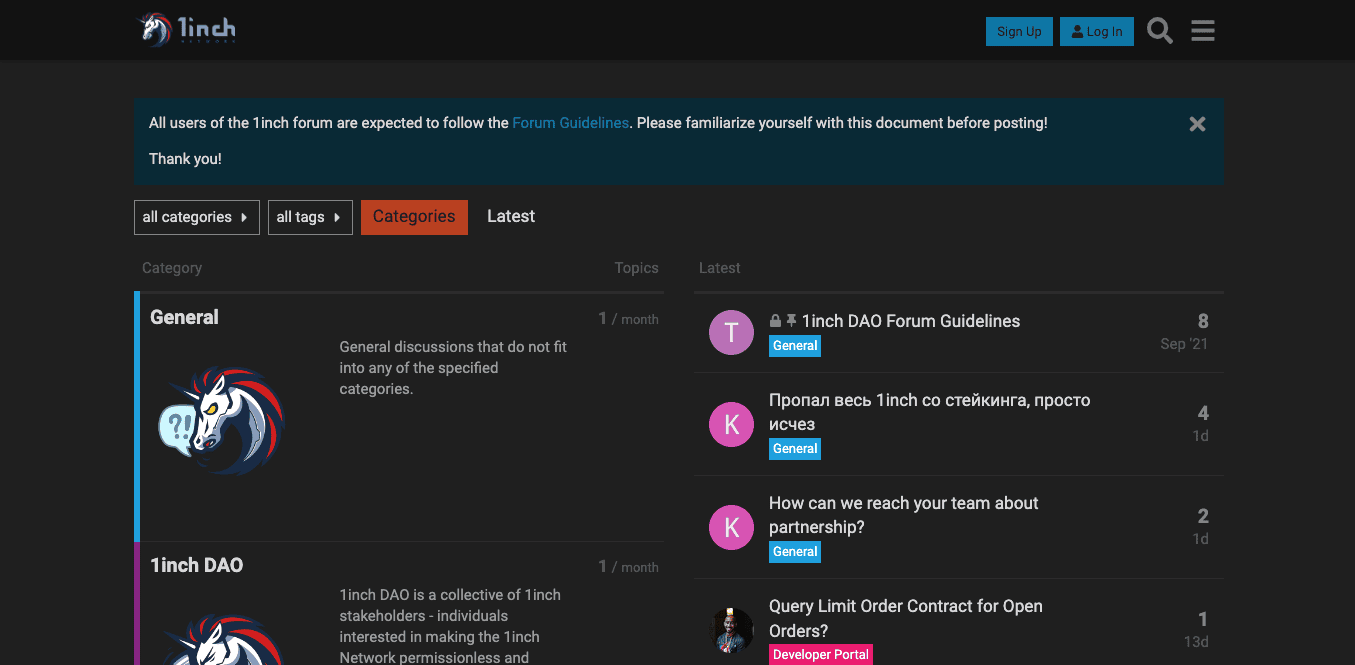Click the Topics column header
This screenshot has height=665, width=1355.
(637, 268)
